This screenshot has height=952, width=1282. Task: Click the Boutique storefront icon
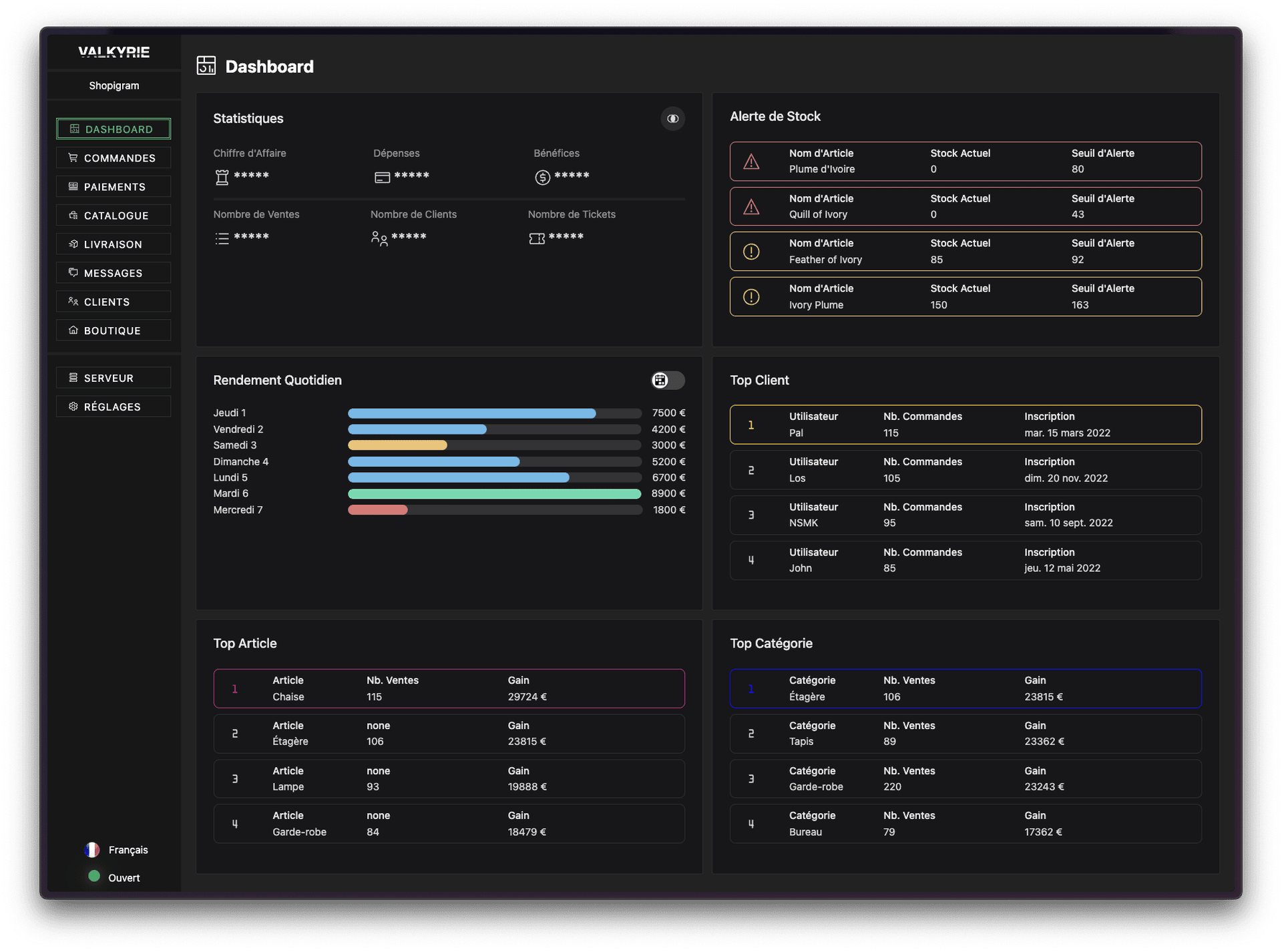(73, 330)
